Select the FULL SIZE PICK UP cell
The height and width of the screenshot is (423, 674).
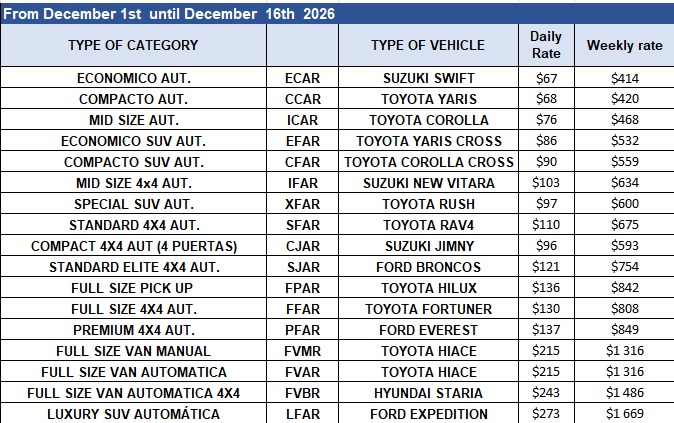(x=133, y=288)
